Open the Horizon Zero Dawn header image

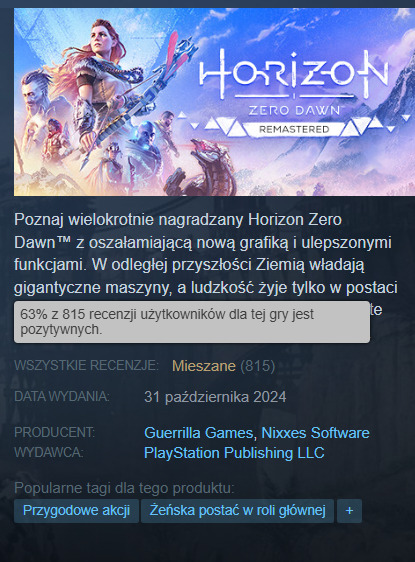tap(214, 102)
